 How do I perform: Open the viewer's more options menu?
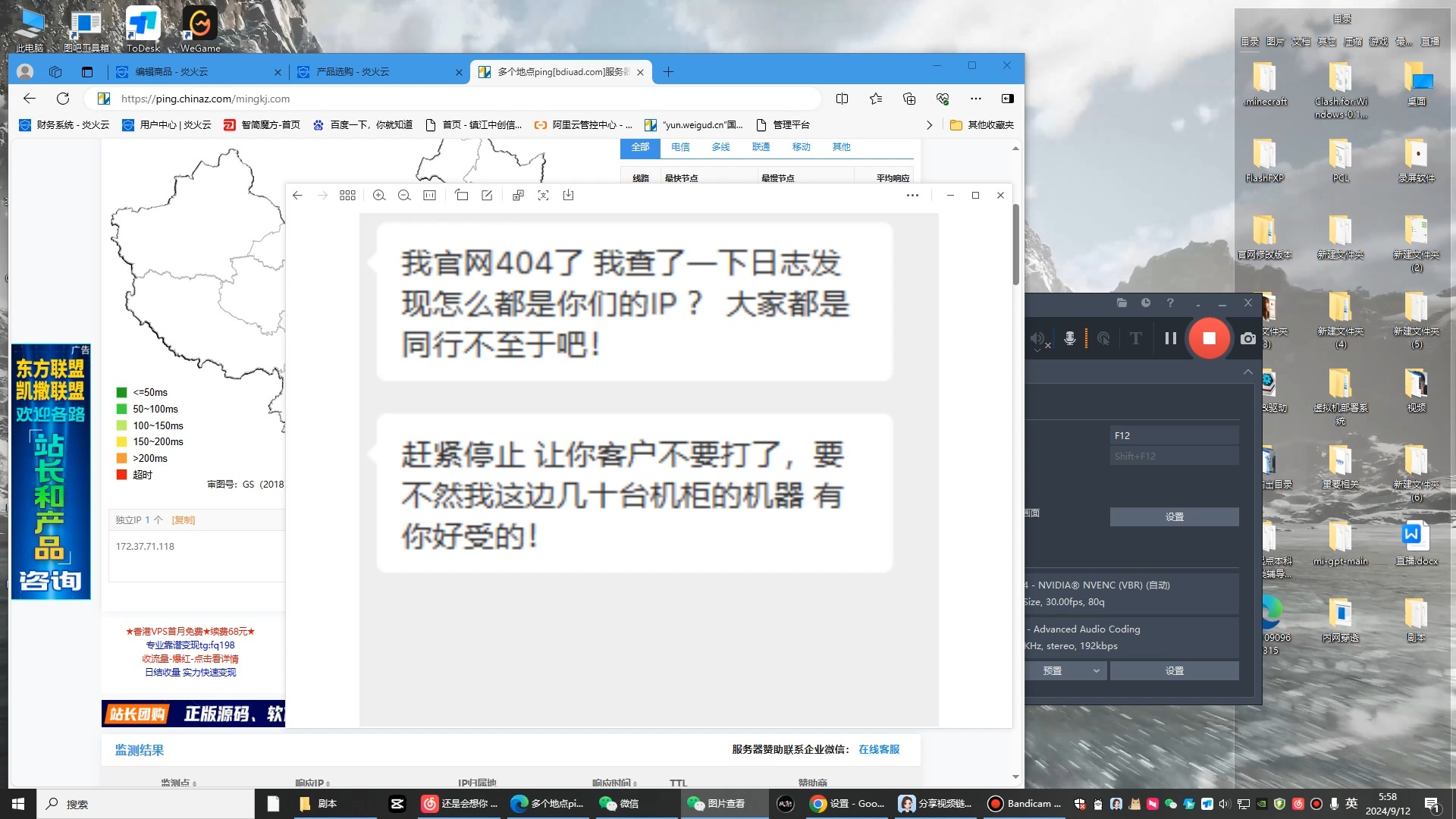(912, 196)
